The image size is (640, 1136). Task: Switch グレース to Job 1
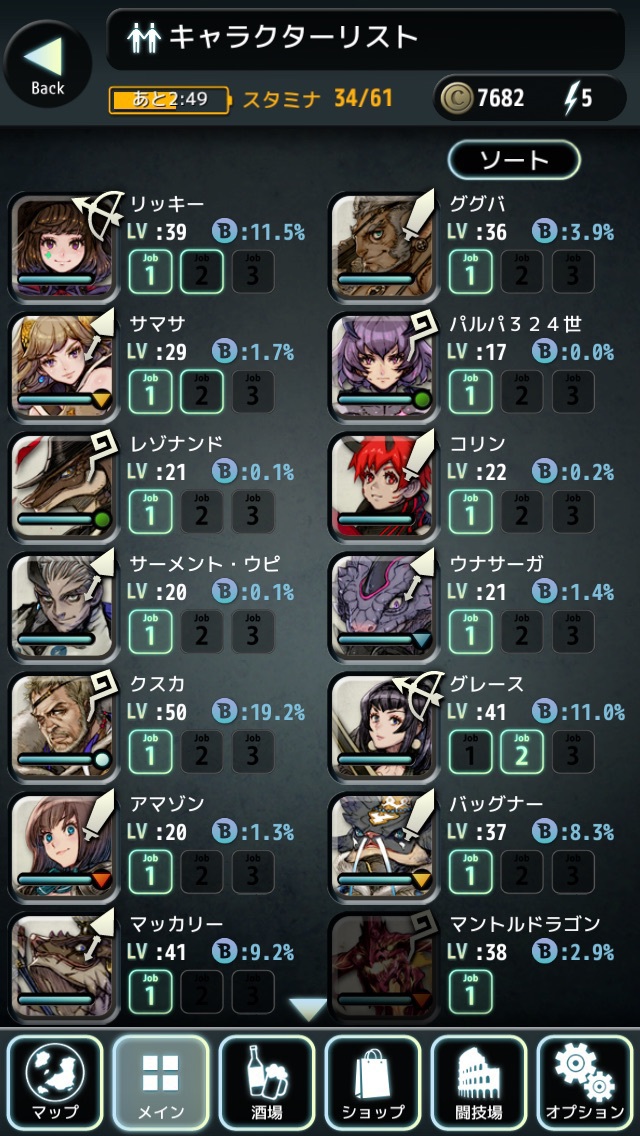(470, 752)
